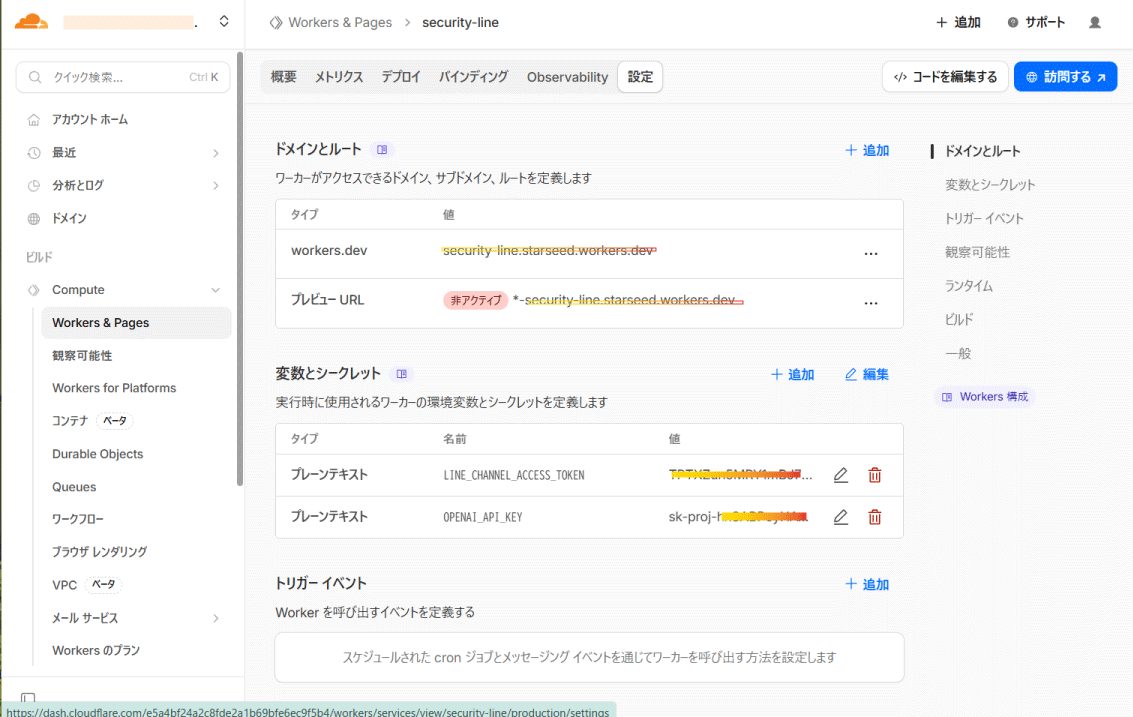1133x717 pixels.
Task: Click the 訪問する button
Action: pyautogui.click(x=1065, y=77)
